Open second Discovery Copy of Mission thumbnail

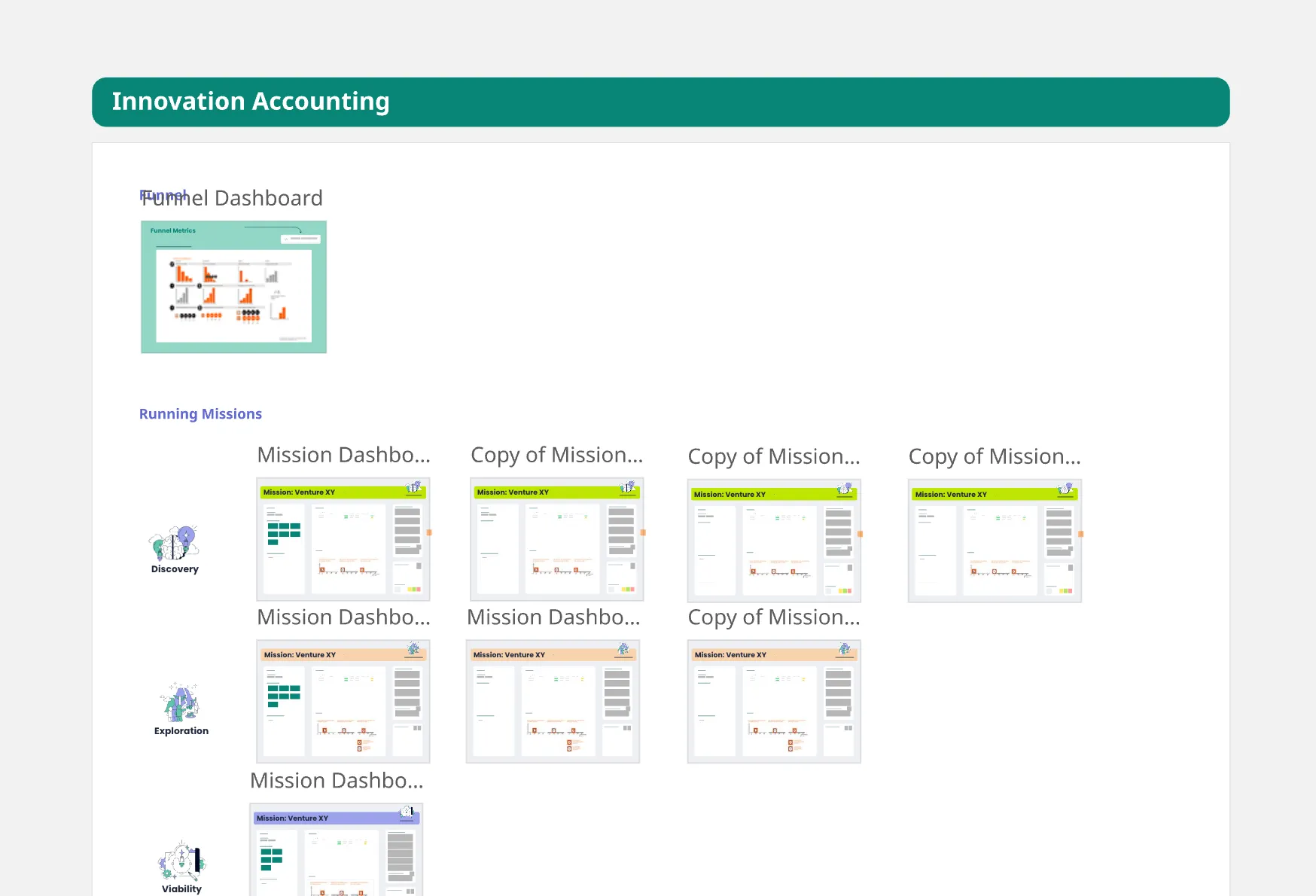(557, 539)
